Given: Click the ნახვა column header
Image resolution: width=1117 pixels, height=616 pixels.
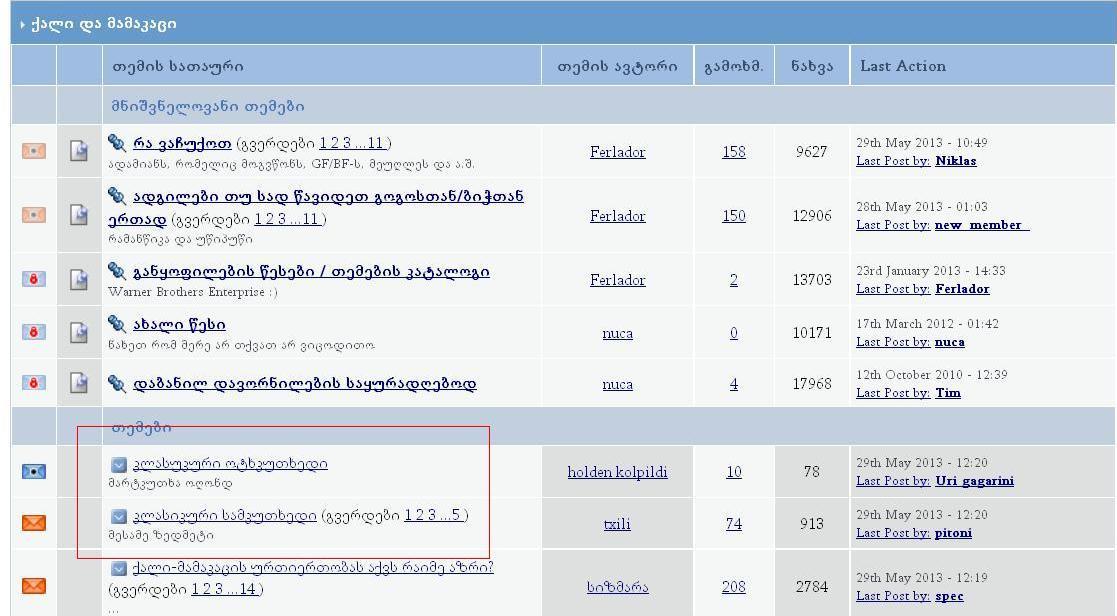Looking at the screenshot, I should coord(812,66).
